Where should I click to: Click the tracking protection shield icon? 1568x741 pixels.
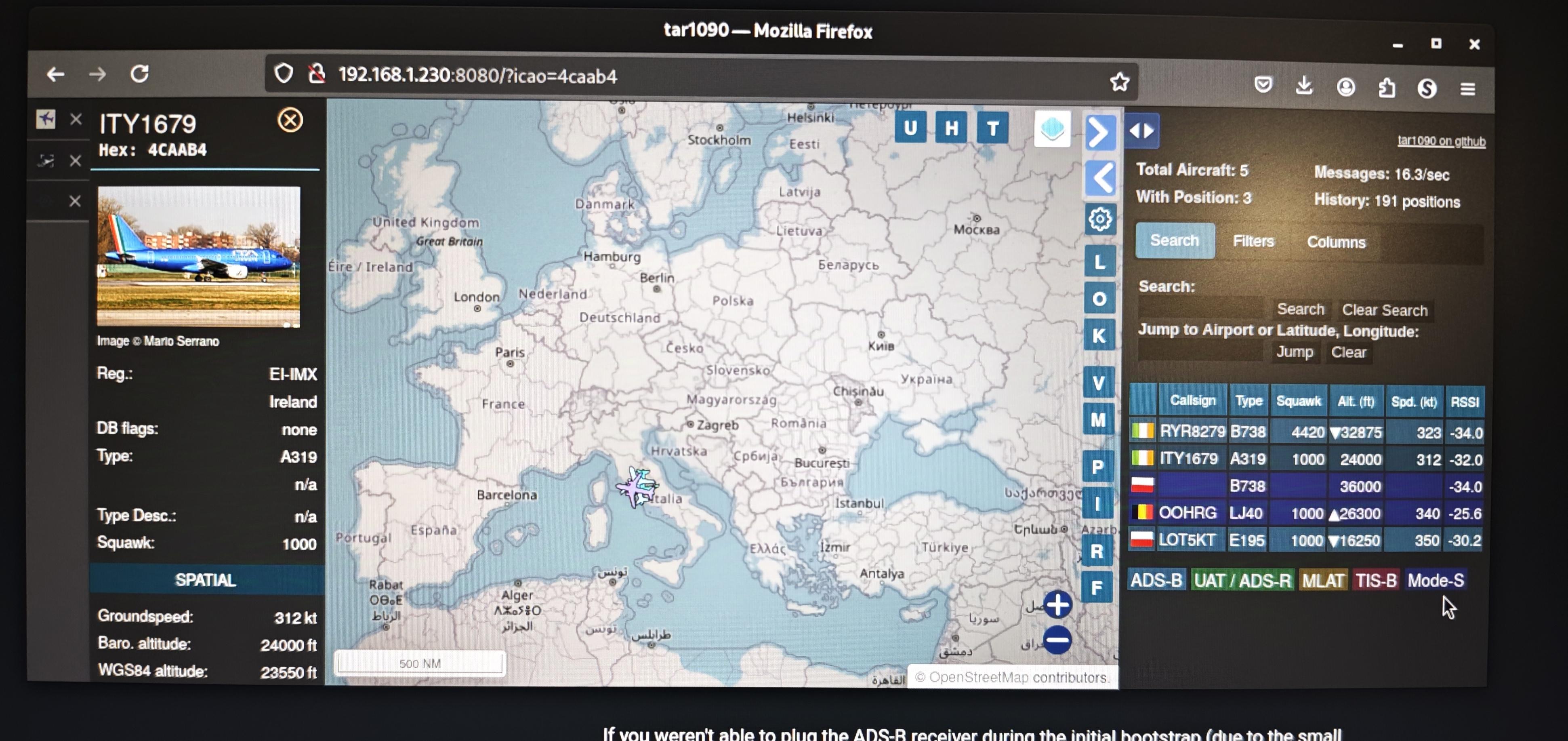point(284,74)
